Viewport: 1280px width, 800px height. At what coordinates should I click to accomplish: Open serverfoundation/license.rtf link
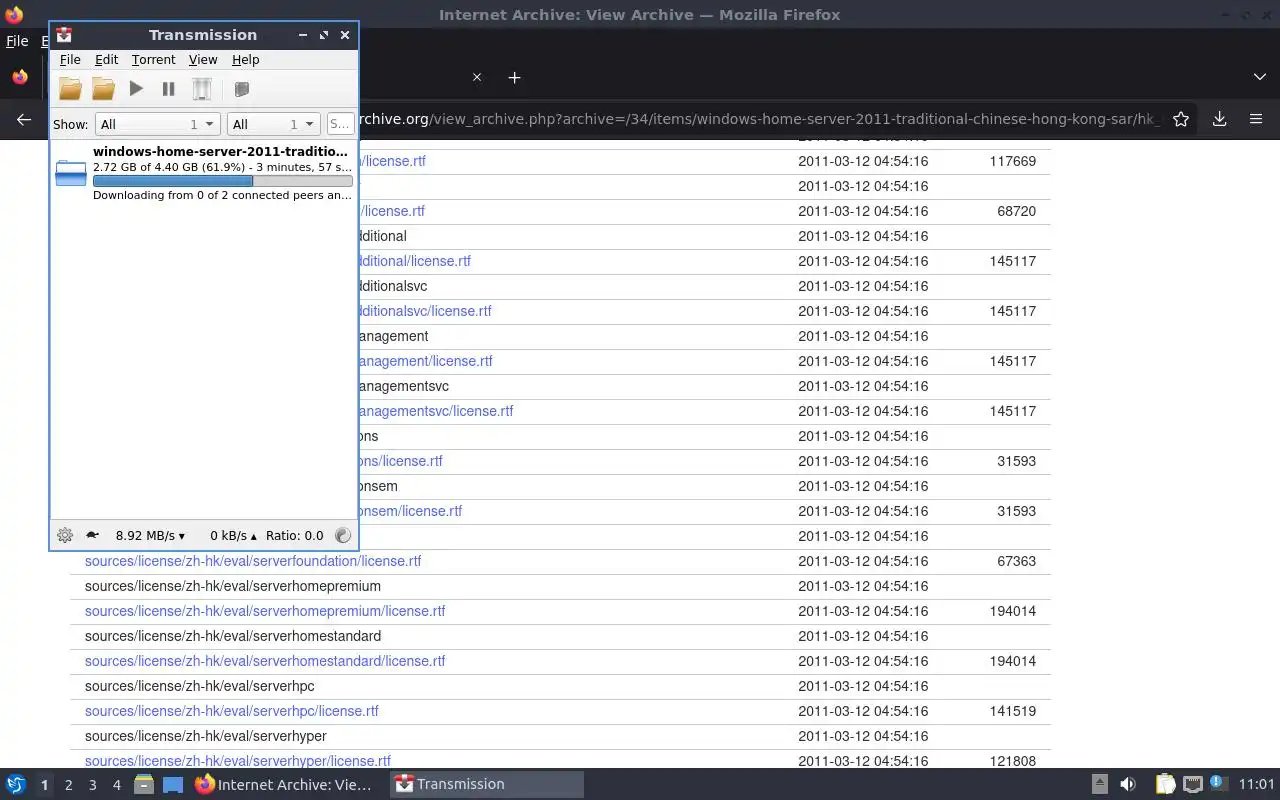click(253, 561)
